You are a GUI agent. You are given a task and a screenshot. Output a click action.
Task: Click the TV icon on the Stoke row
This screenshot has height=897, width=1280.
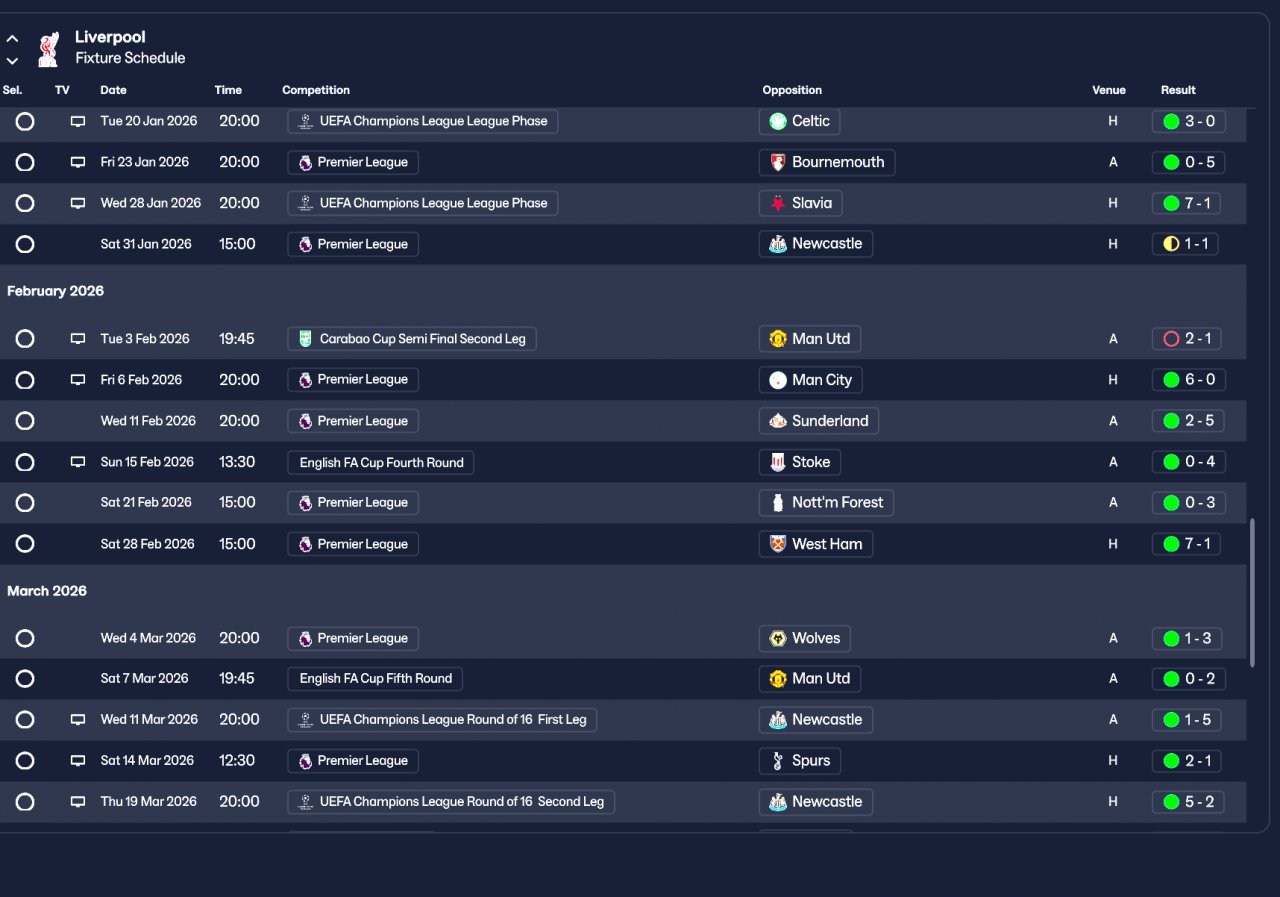(x=78, y=463)
